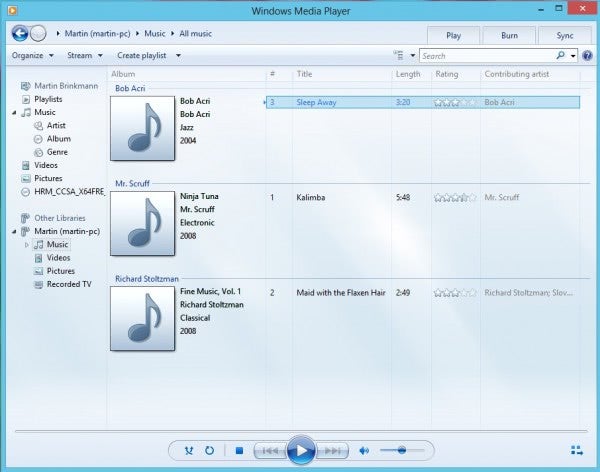Click the Mr. Scruff group header
This screenshot has width=600, height=472.
click(x=132, y=184)
